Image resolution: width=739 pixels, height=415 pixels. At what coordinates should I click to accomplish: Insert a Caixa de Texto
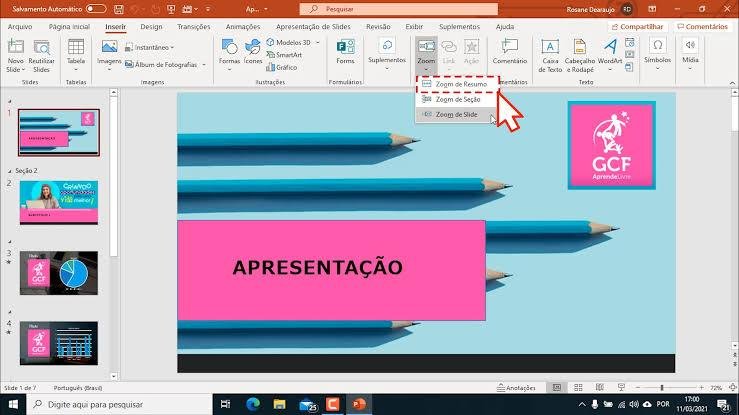(550, 56)
